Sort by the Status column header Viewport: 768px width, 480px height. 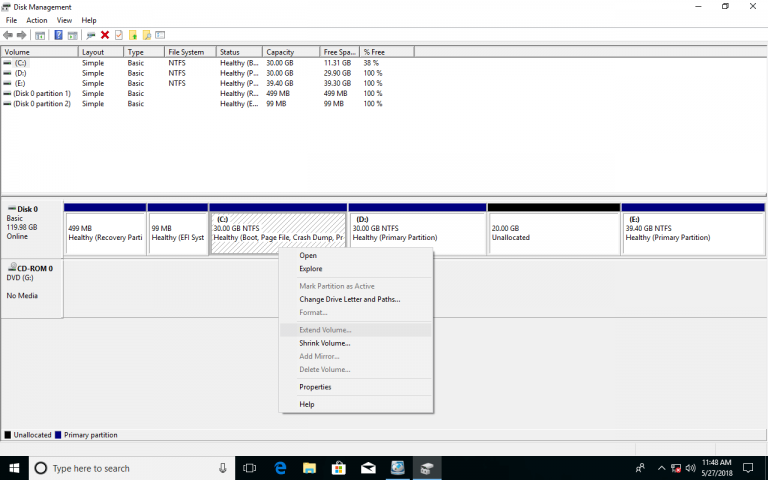pyautogui.click(x=239, y=52)
